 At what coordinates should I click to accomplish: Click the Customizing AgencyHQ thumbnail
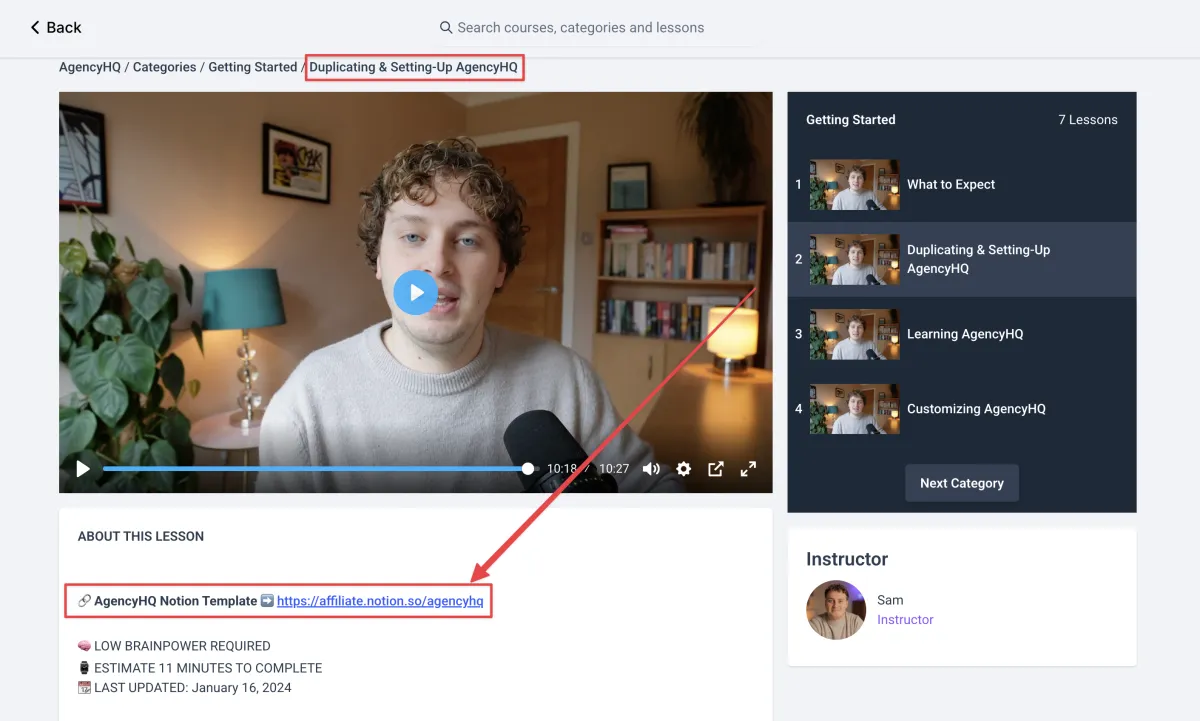854,409
